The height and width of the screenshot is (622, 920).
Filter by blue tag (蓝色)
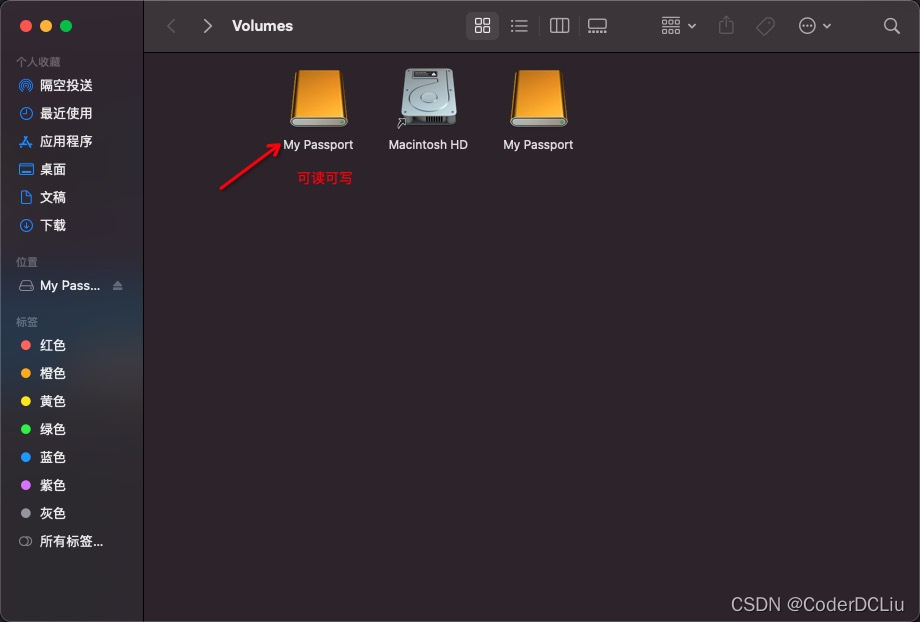[43, 457]
